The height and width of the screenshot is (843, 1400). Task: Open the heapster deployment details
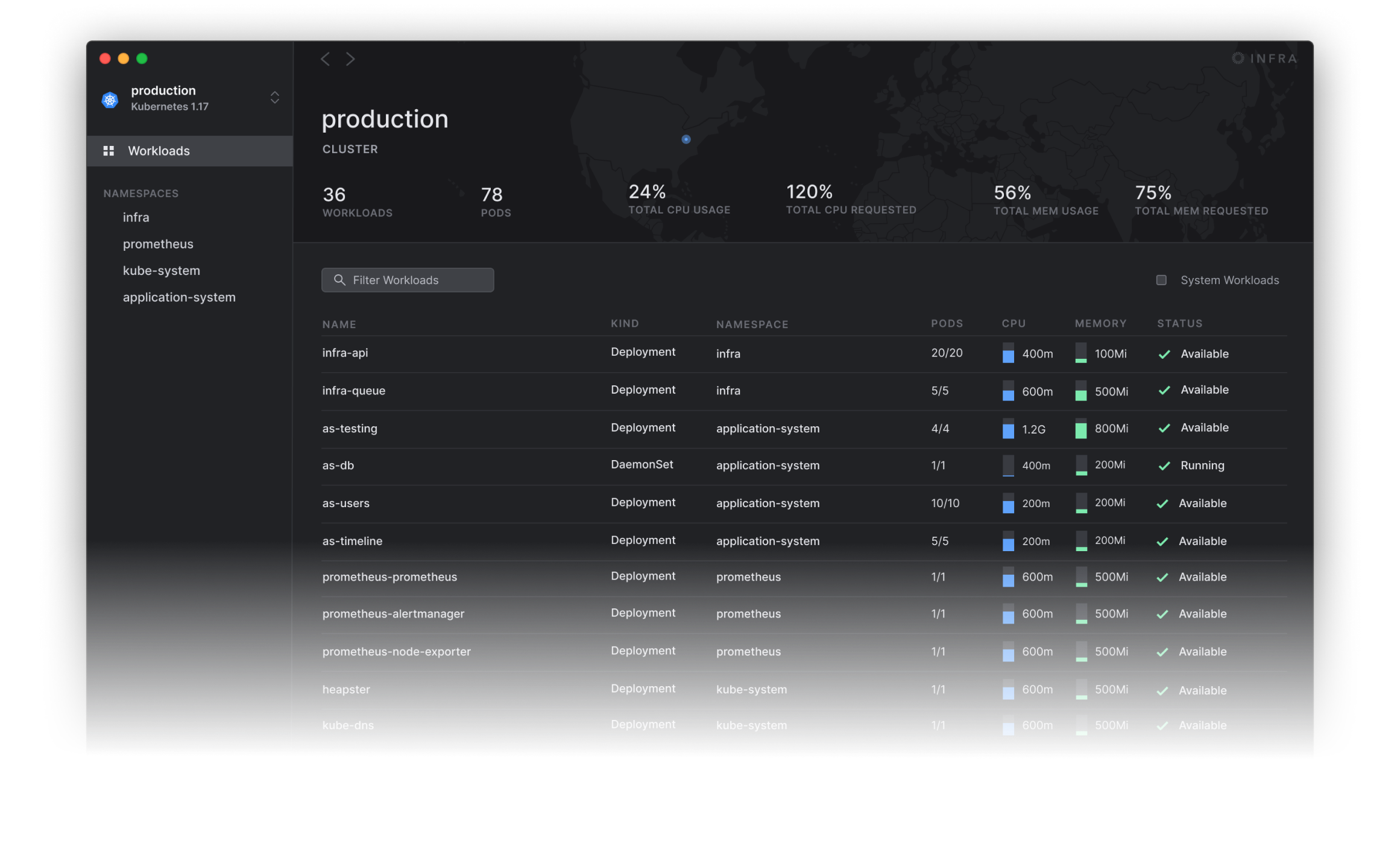pos(346,689)
